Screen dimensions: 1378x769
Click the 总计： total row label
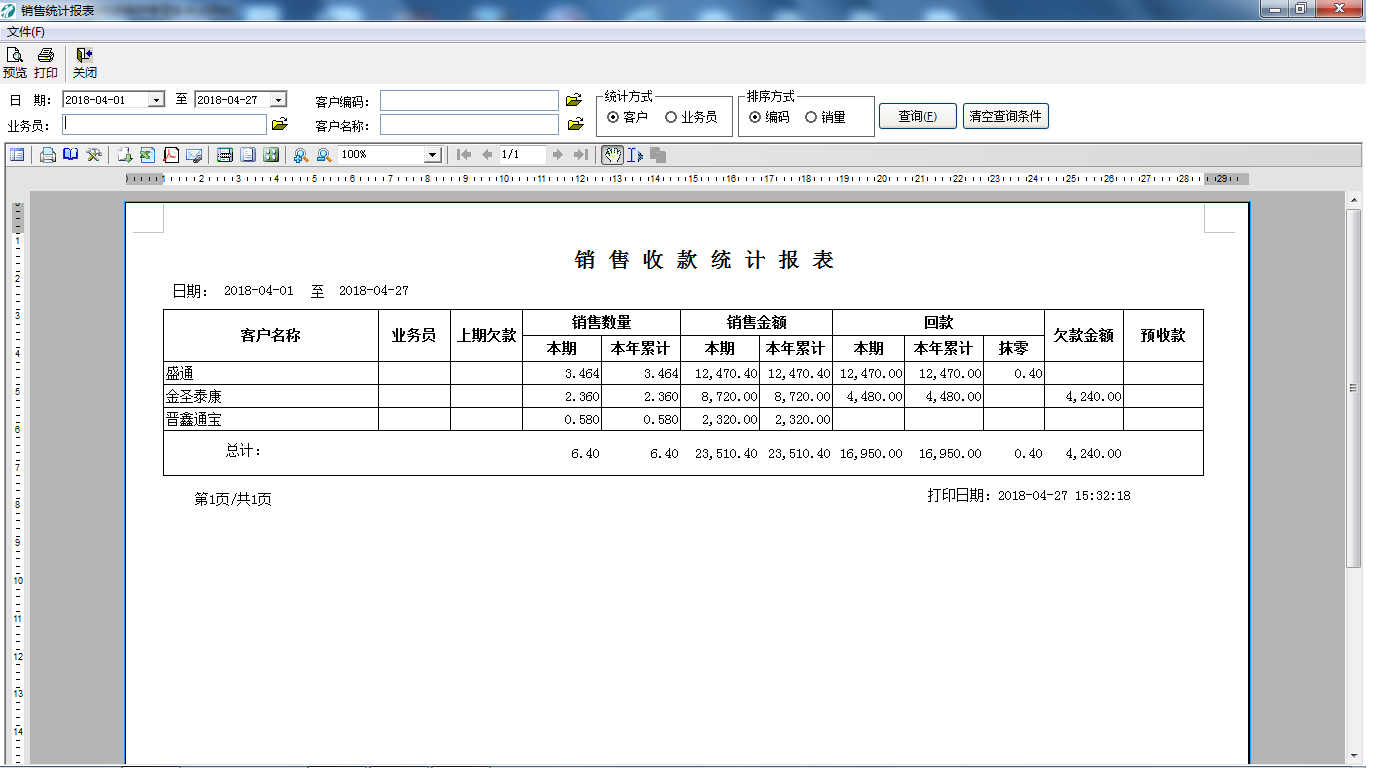(x=243, y=451)
